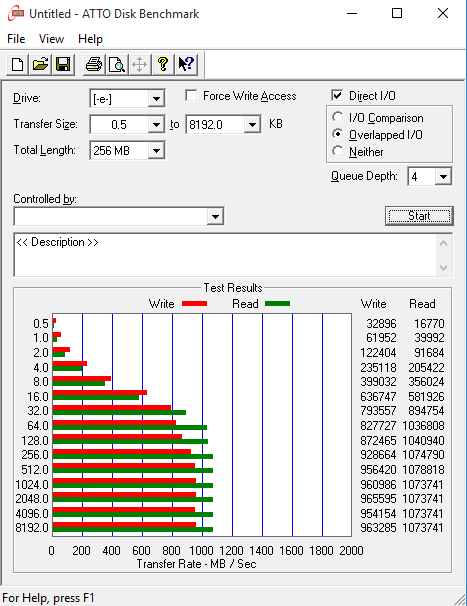This screenshot has width=467, height=606.
Task: Click the Start button
Action: [419, 216]
